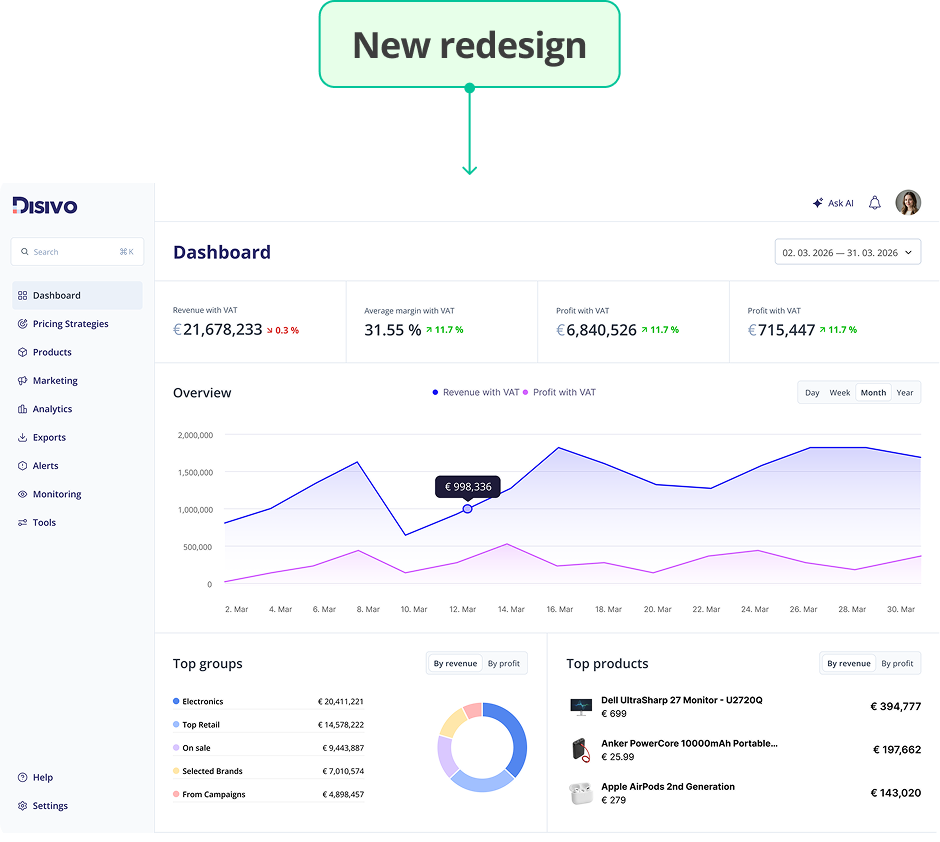940x842 pixels.
Task: Switch overview chart to Day
Action: point(812,393)
